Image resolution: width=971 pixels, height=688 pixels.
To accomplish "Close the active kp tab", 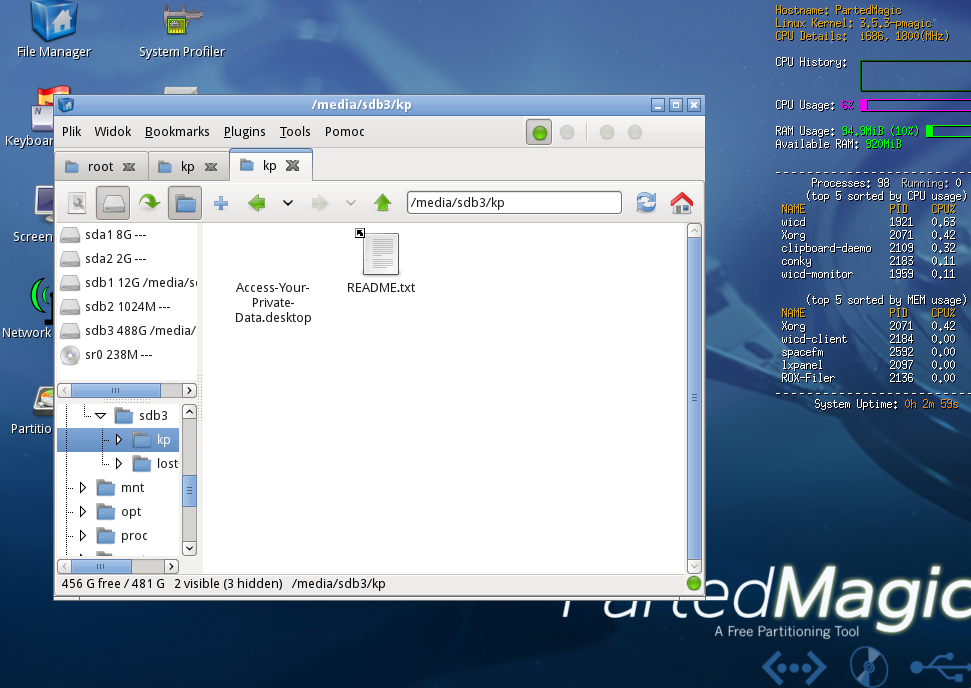I will pos(292,165).
